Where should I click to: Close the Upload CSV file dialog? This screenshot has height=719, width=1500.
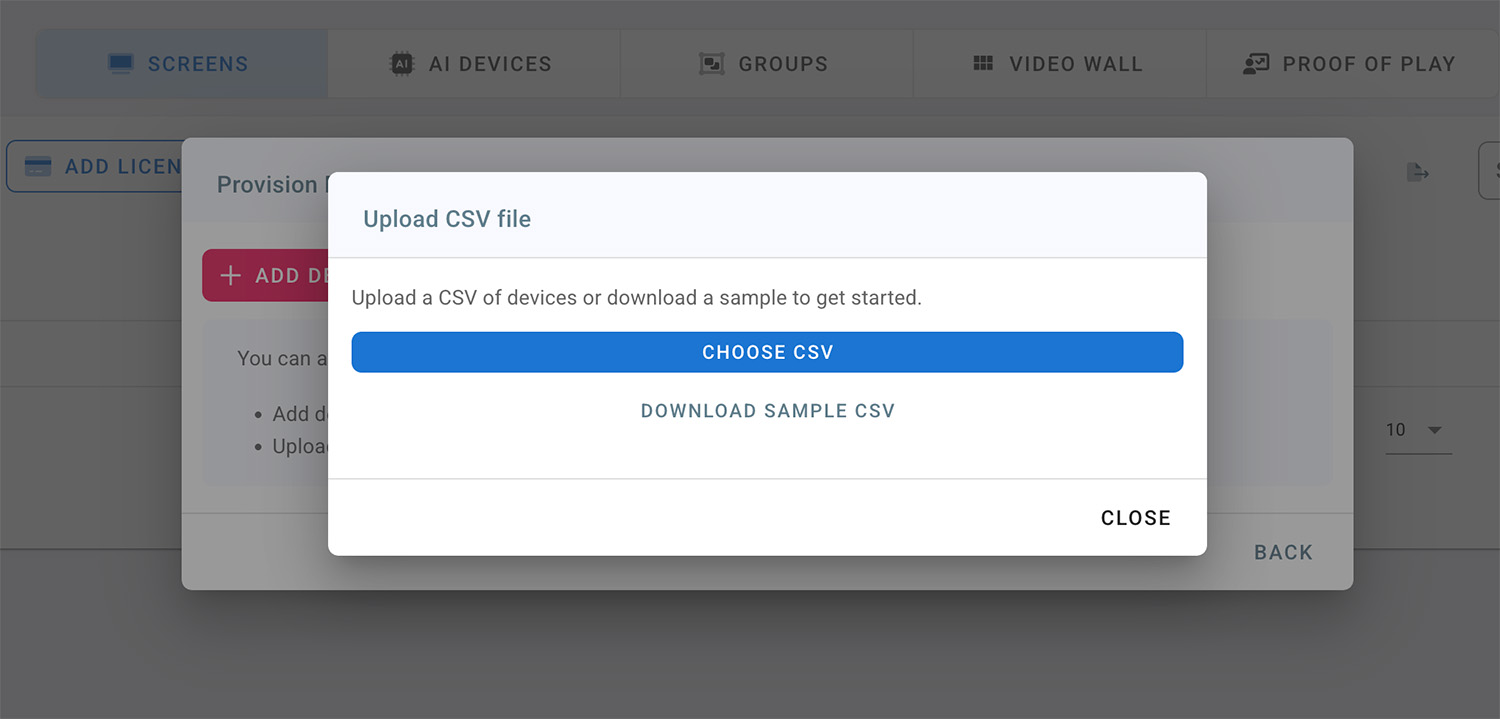[x=1135, y=517]
